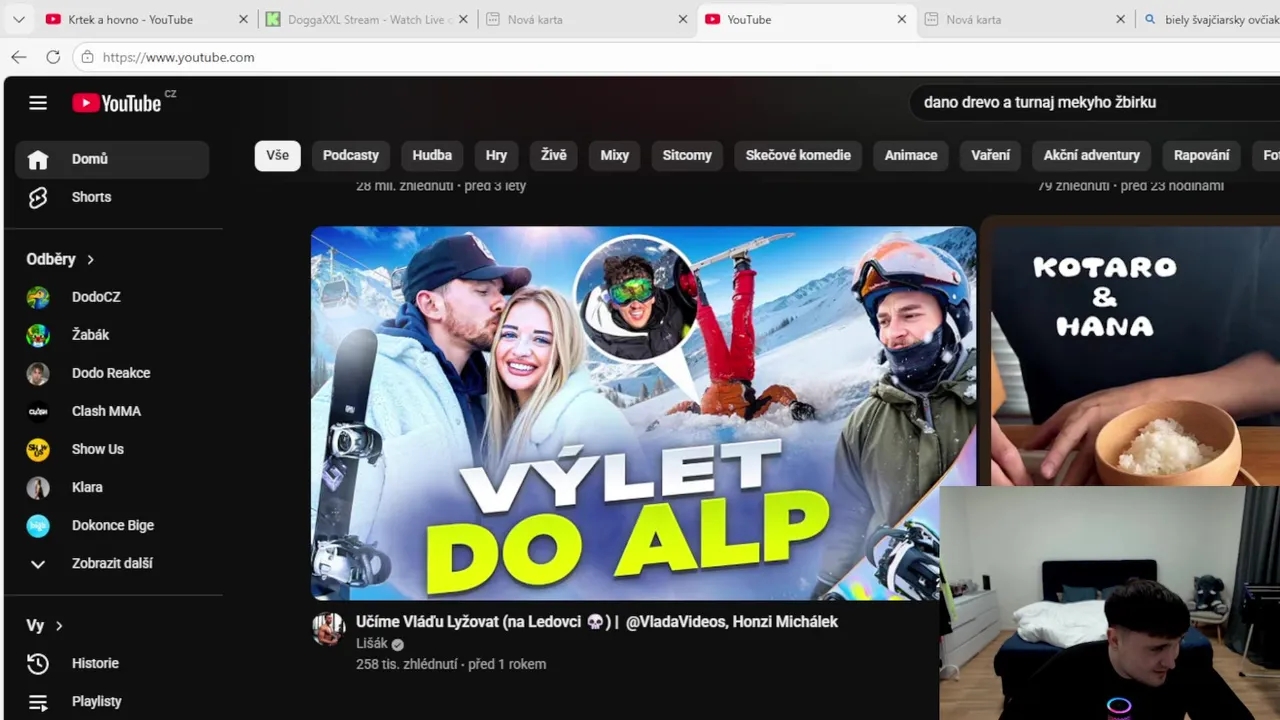Click the Historie clock icon
This screenshot has height=720, width=1280.
[38, 663]
